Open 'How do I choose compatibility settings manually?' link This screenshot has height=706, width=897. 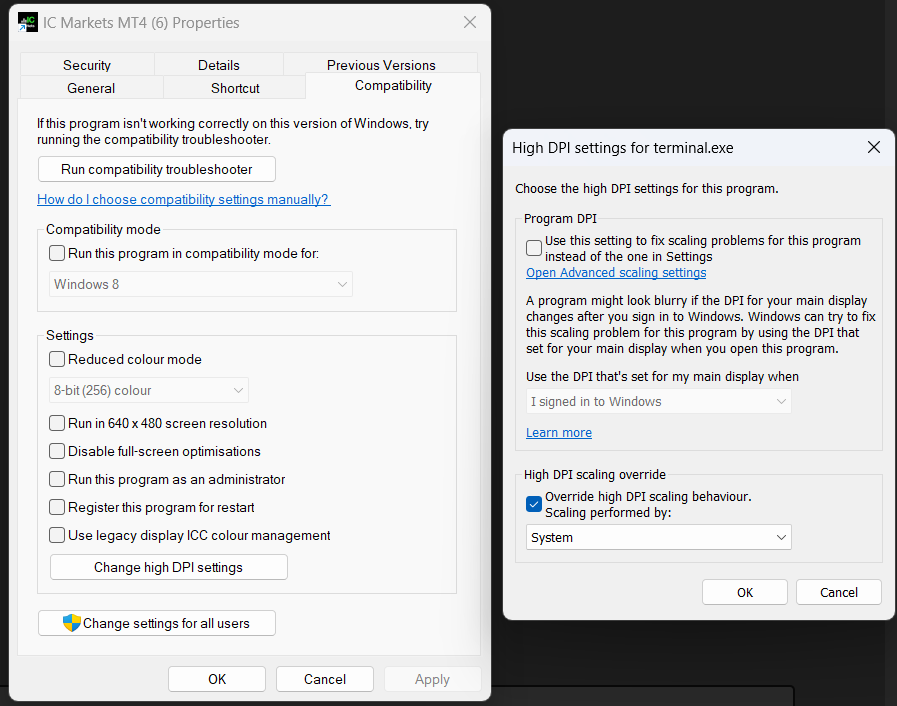(x=184, y=199)
